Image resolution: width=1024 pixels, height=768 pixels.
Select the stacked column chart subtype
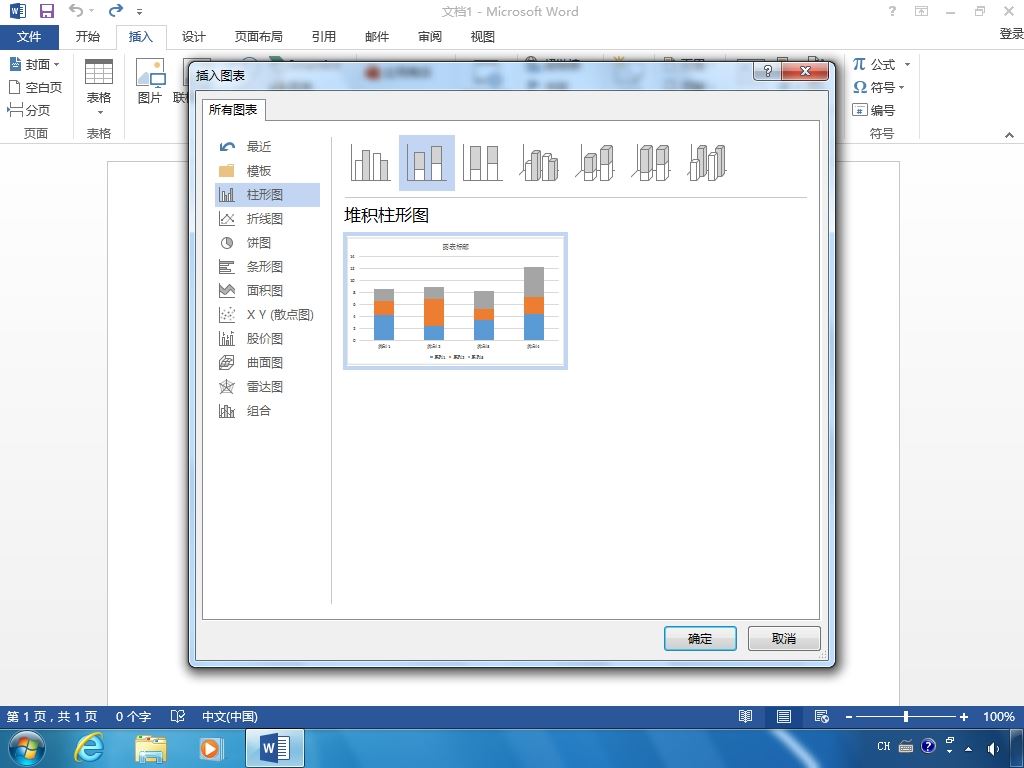click(x=426, y=163)
